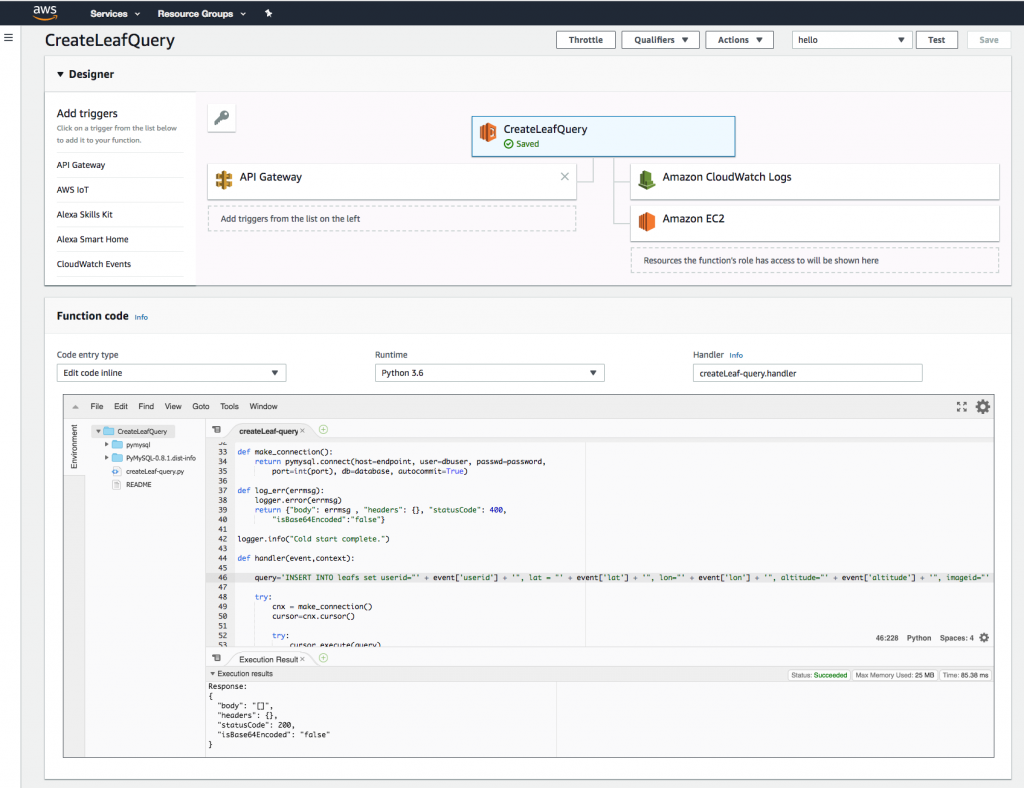Open the Qualifiers dropdown

660,40
